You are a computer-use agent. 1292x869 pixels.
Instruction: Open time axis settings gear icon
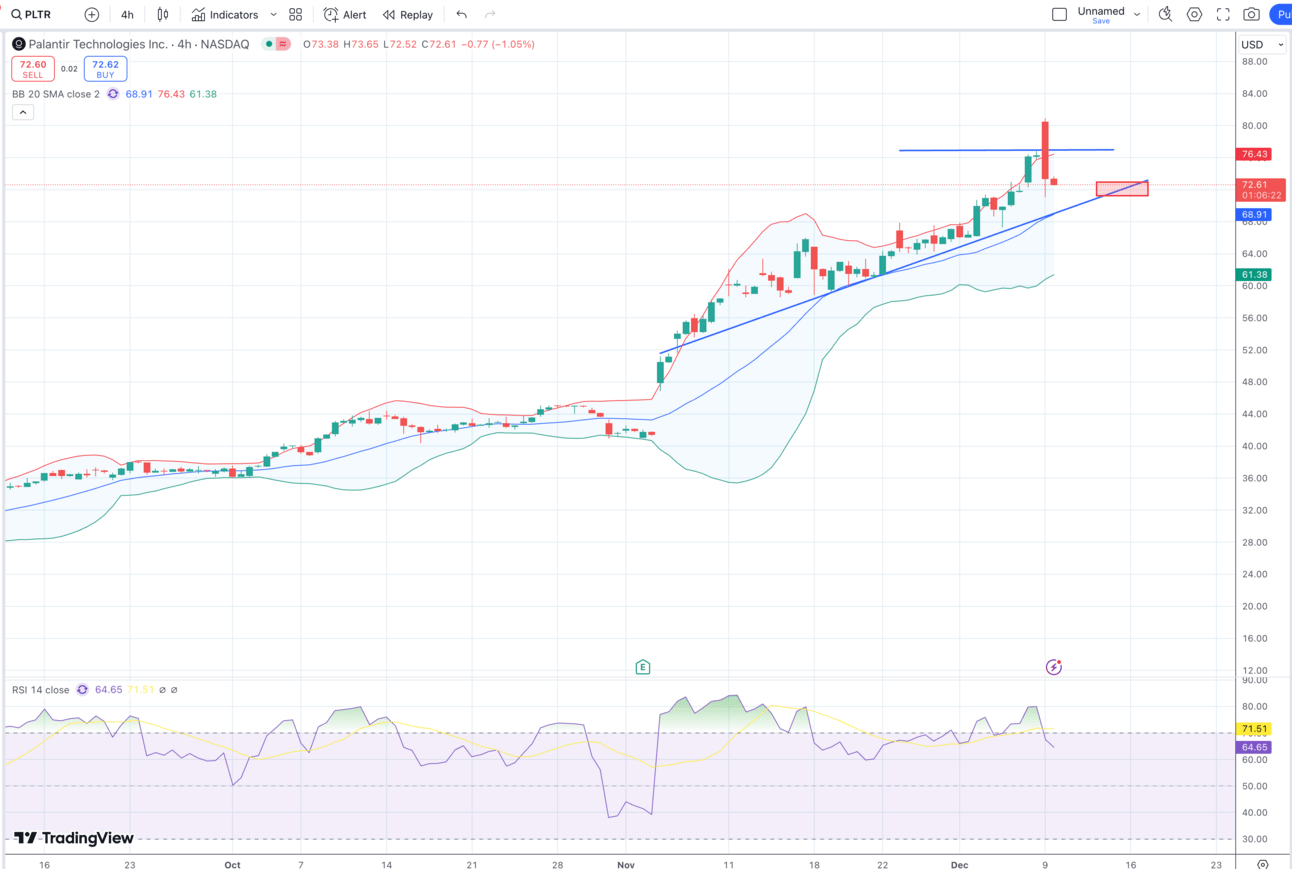pos(1263,863)
